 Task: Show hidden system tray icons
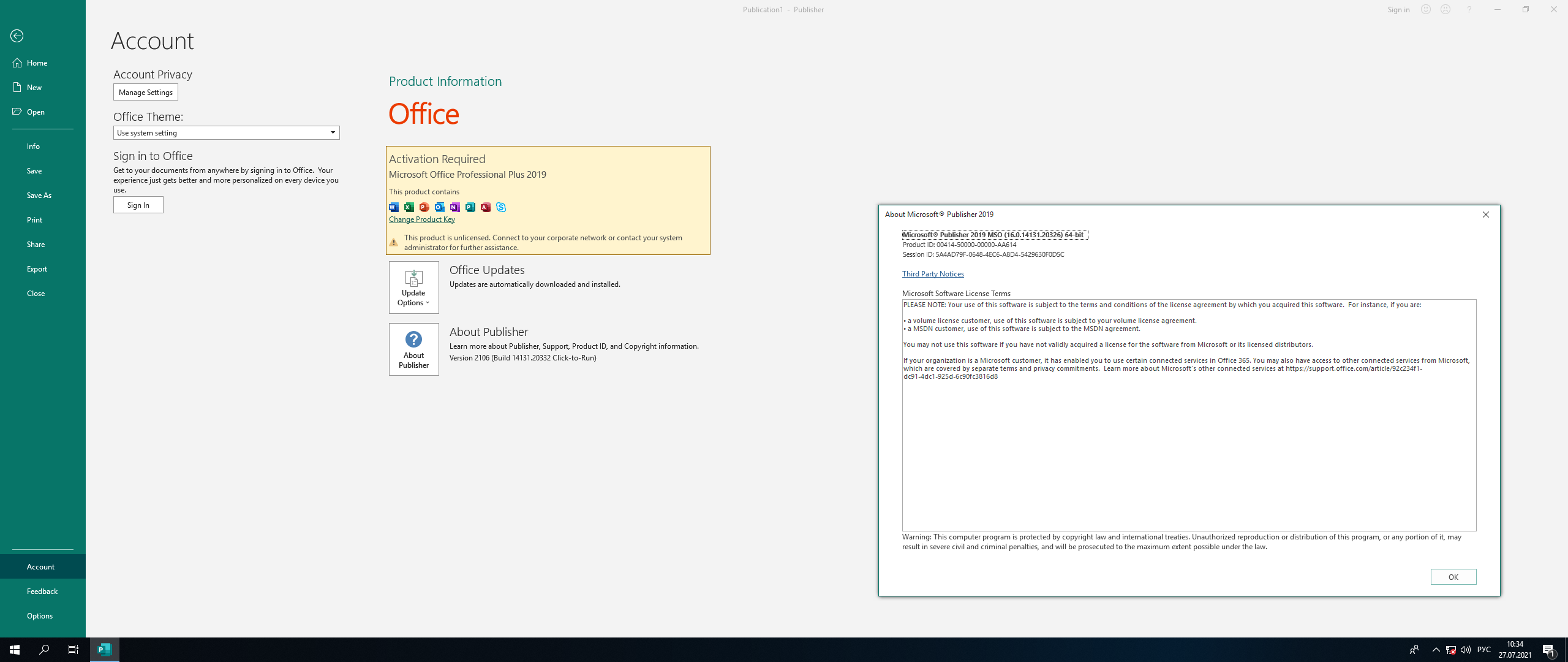click(1436, 649)
